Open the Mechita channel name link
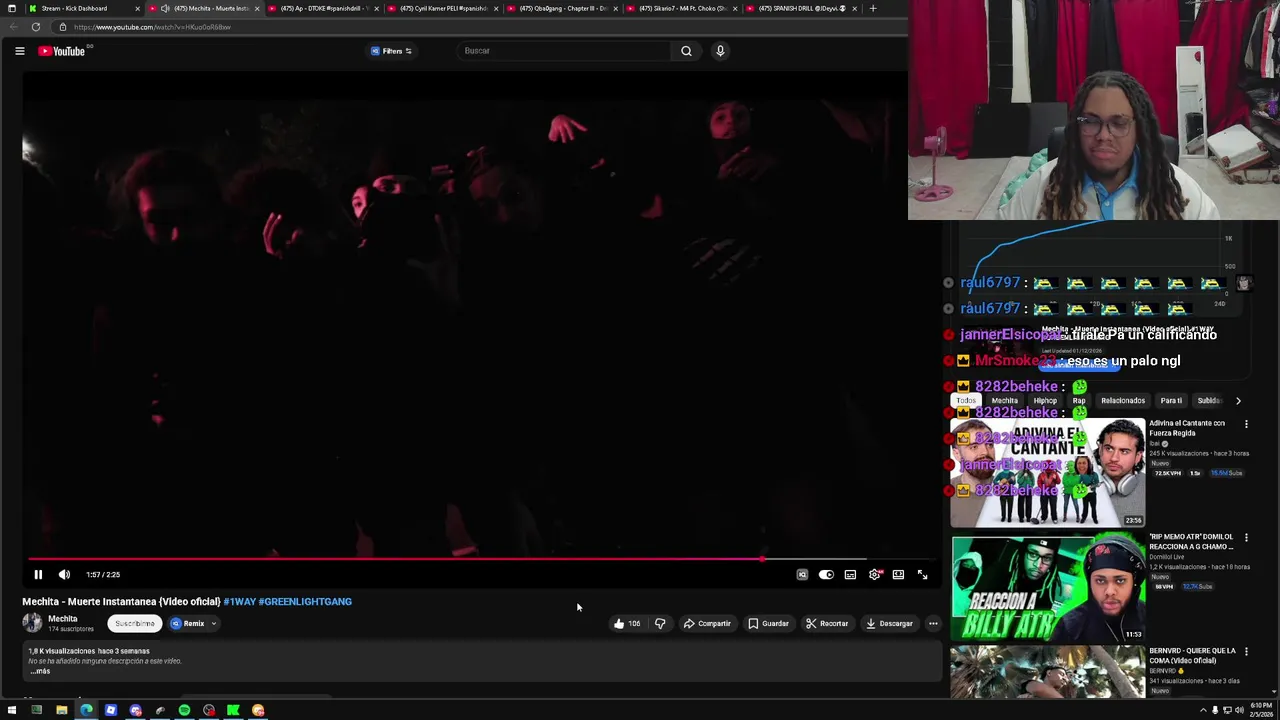The image size is (1280, 720). click(62, 619)
